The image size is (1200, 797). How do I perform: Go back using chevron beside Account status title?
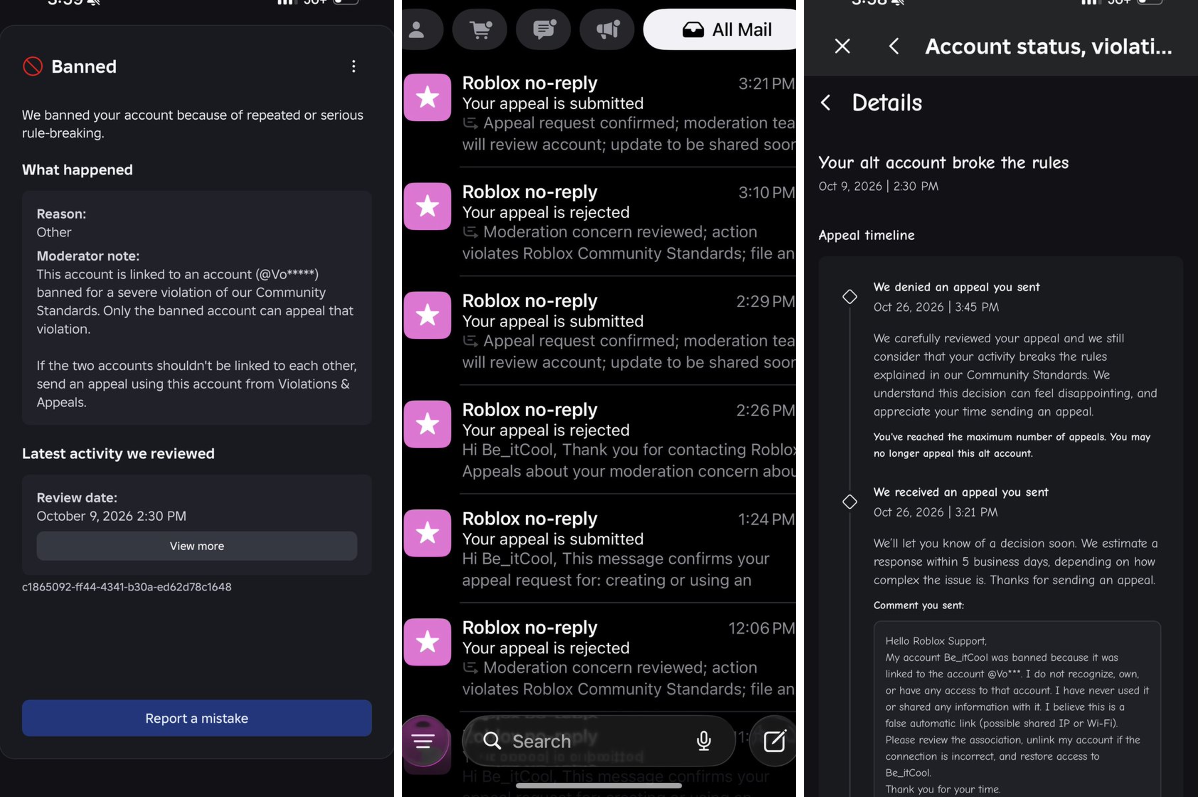(894, 46)
